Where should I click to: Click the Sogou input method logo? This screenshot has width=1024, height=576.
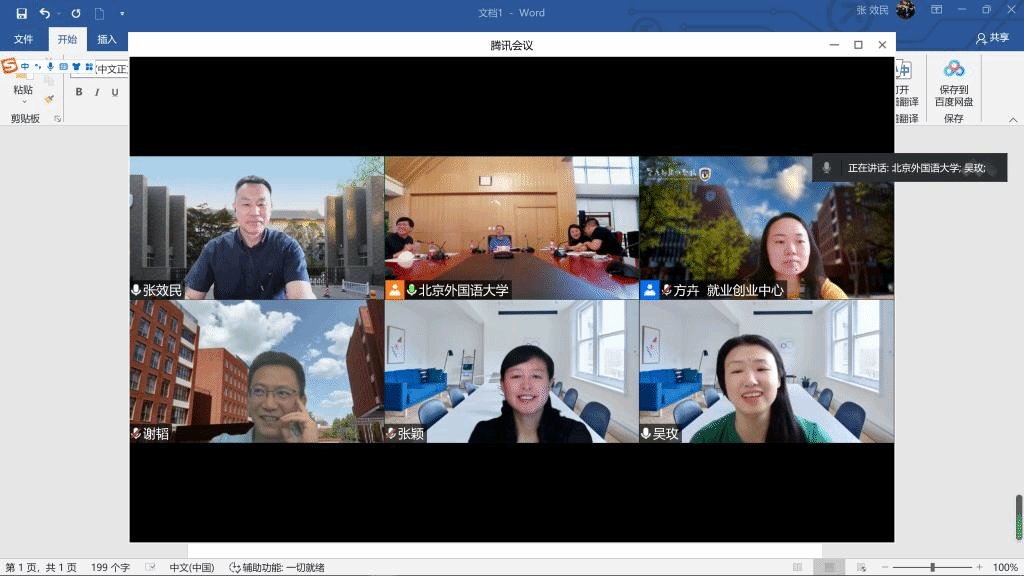click(10, 66)
